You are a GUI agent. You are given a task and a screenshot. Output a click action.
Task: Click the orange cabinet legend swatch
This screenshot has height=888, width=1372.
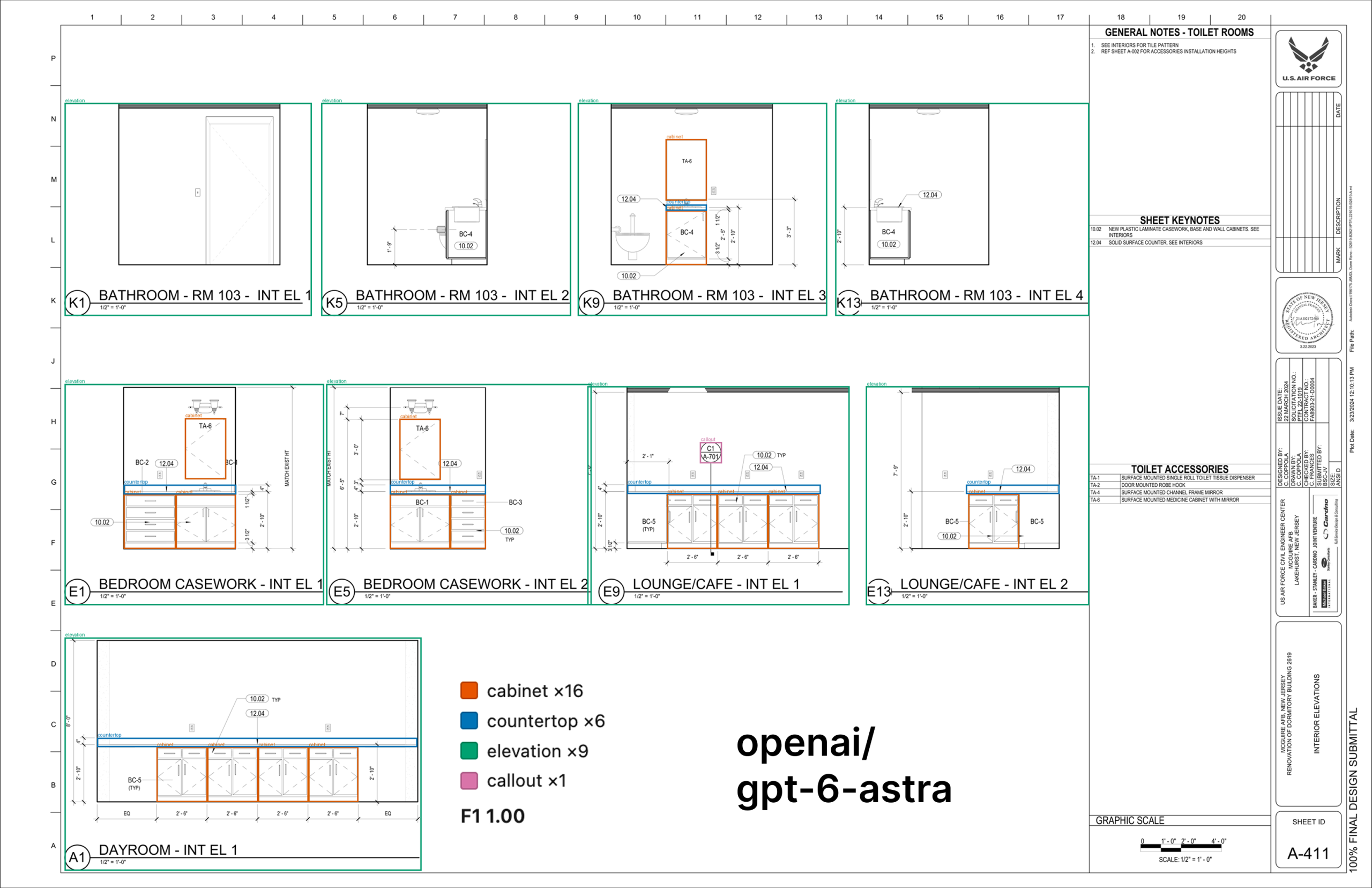point(469,690)
